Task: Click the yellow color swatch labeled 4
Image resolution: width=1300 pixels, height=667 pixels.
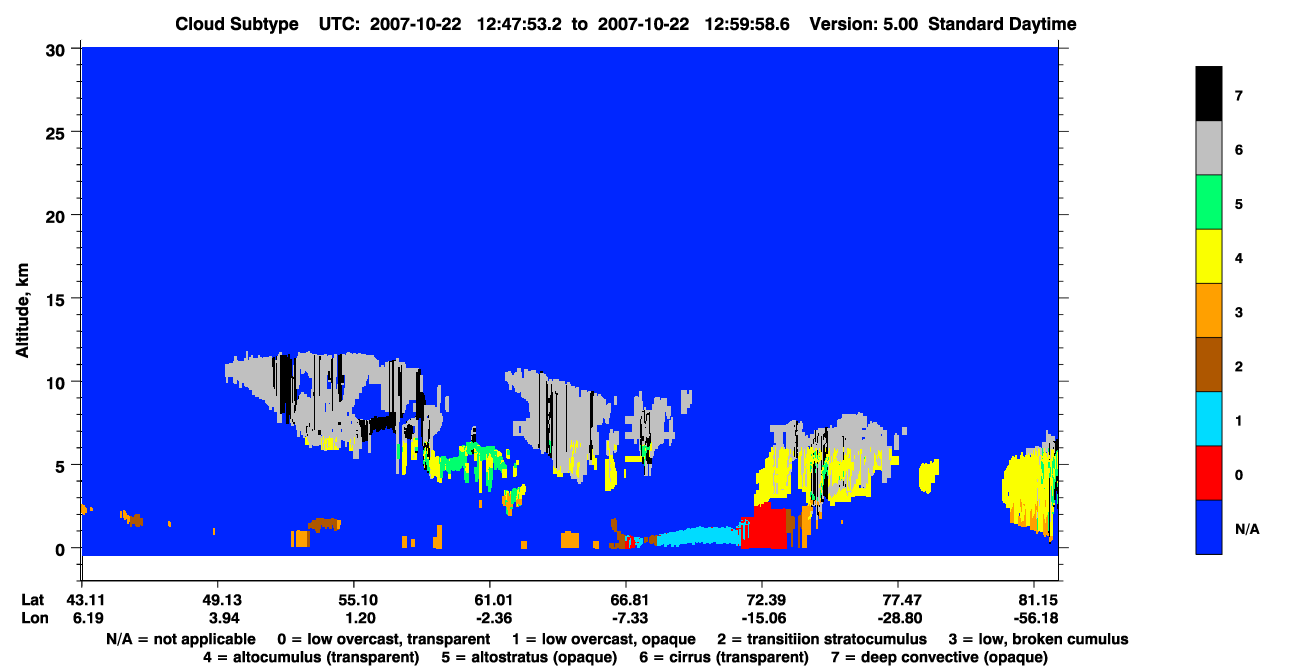Action: [1209, 256]
